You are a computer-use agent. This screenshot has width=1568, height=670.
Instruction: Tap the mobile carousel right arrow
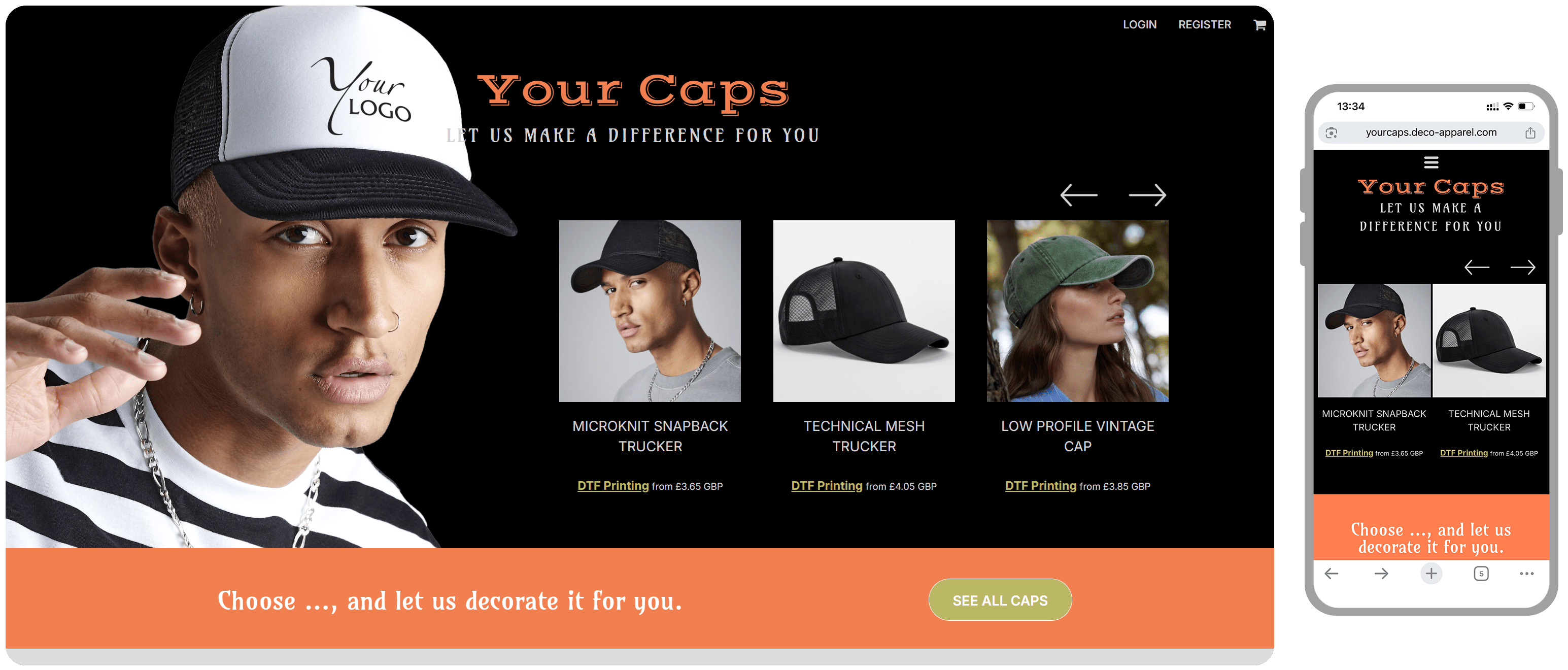1523,267
